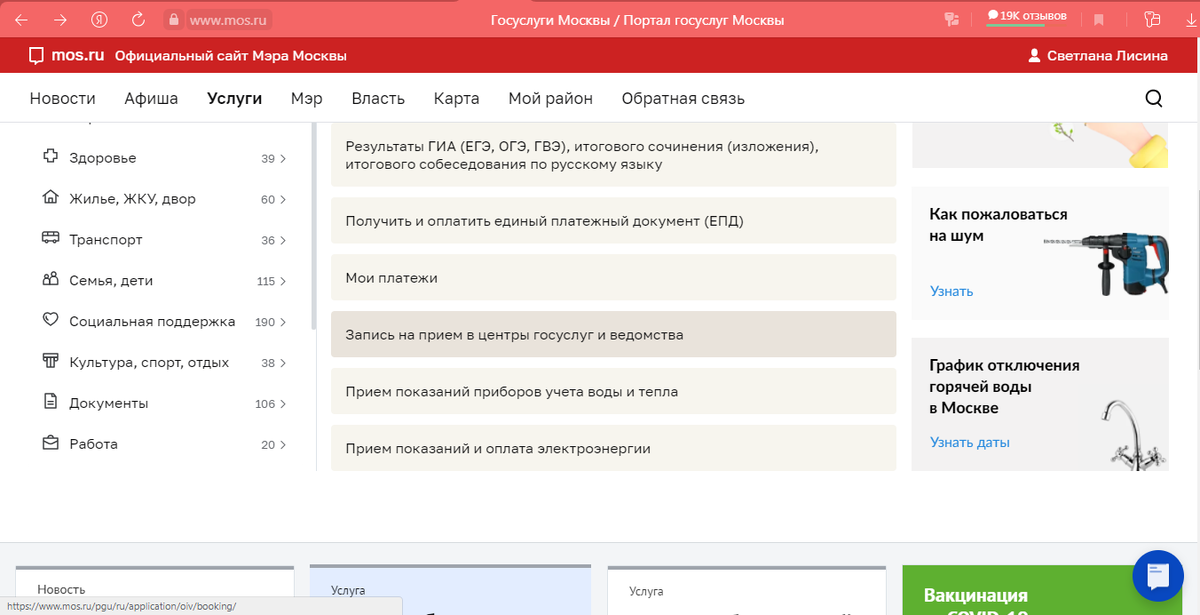Open the Yandex home button
The width and height of the screenshot is (1200, 615).
pyautogui.click(x=99, y=19)
